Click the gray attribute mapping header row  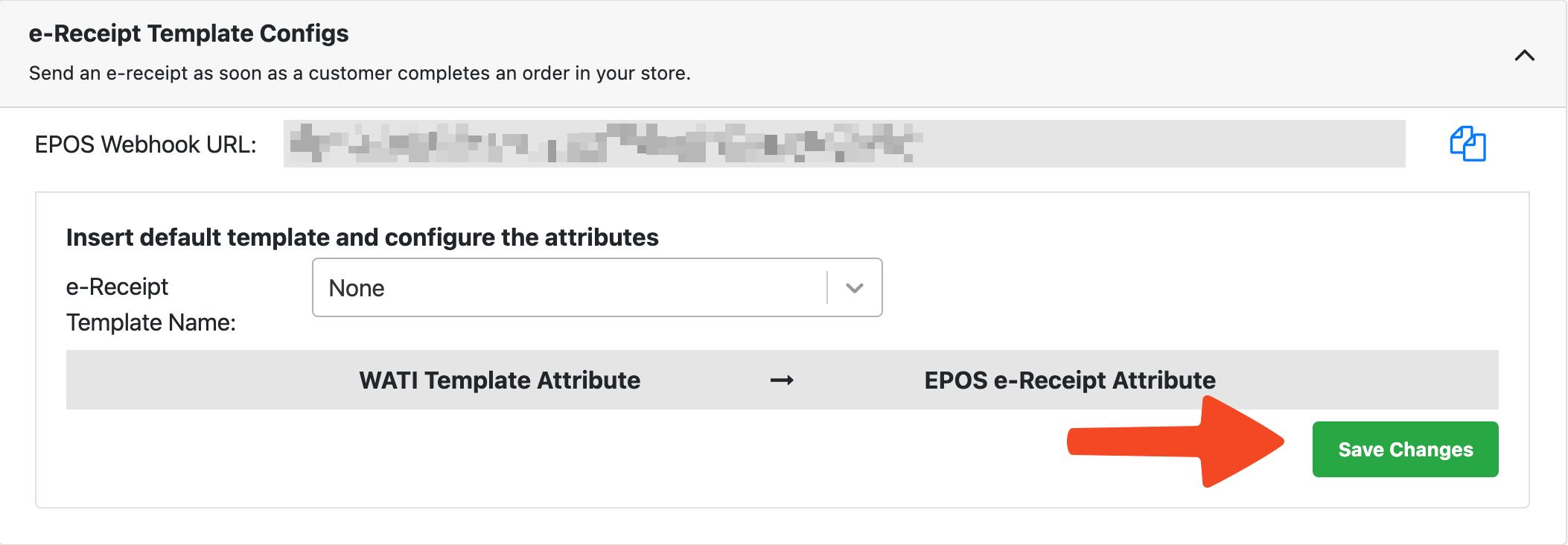[782, 380]
